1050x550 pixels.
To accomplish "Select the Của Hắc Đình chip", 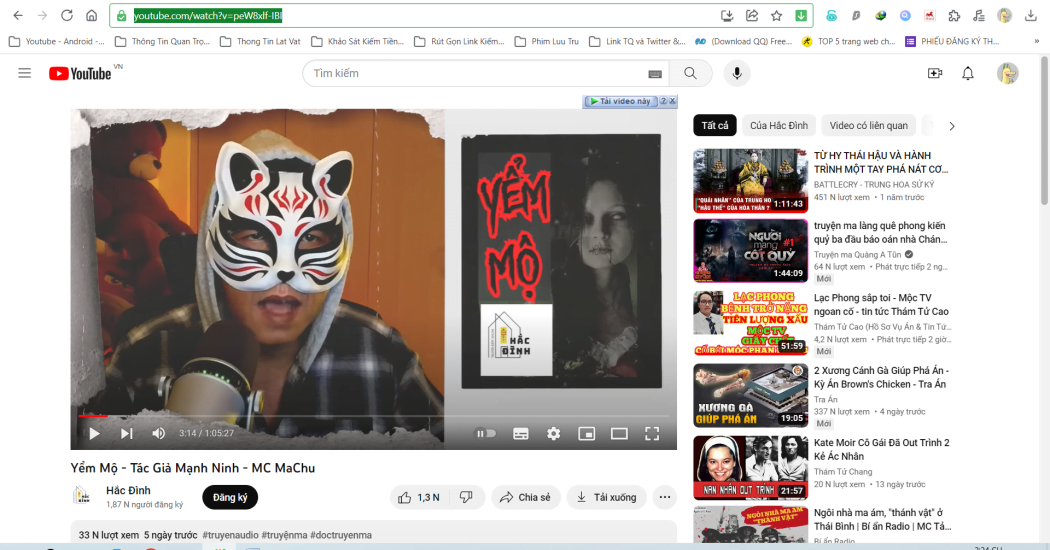I will [x=779, y=125].
